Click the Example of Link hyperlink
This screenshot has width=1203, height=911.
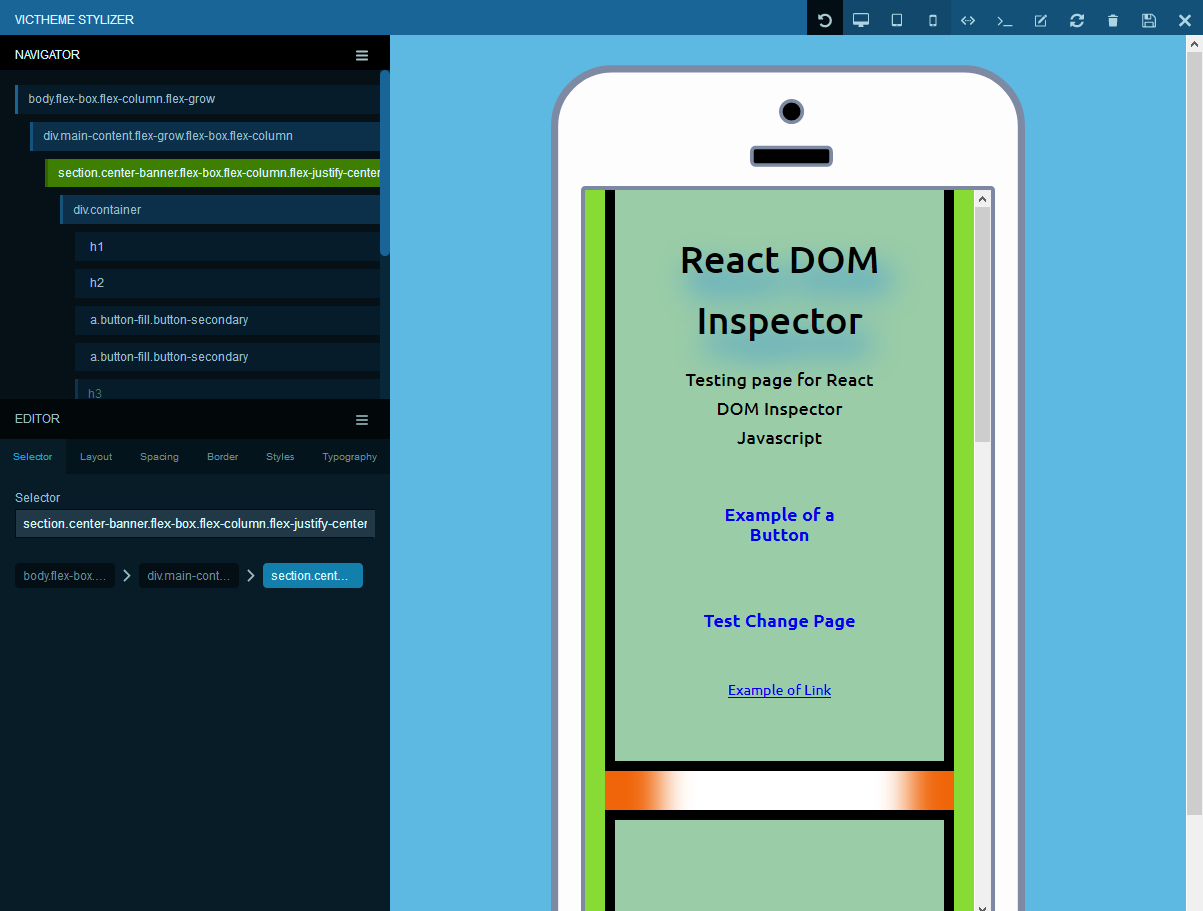(x=779, y=690)
